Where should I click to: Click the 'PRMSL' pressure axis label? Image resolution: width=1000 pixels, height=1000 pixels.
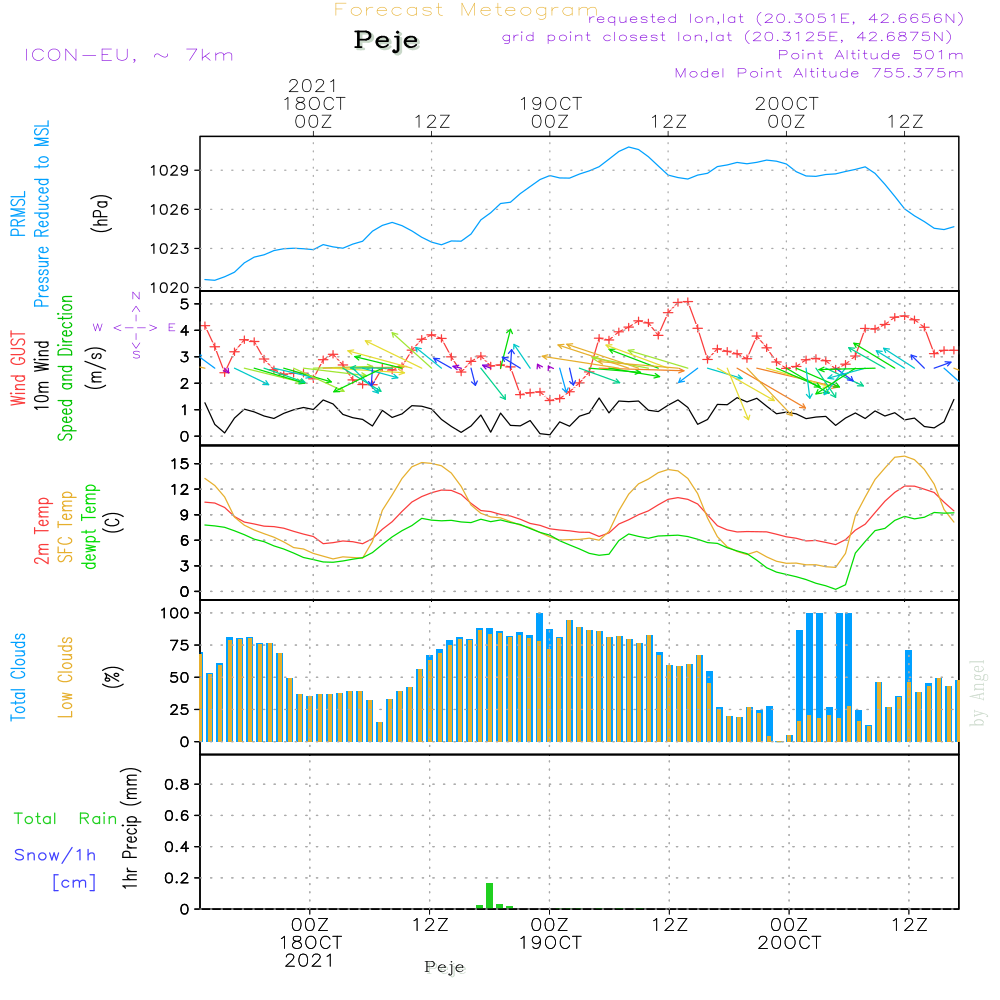18,214
